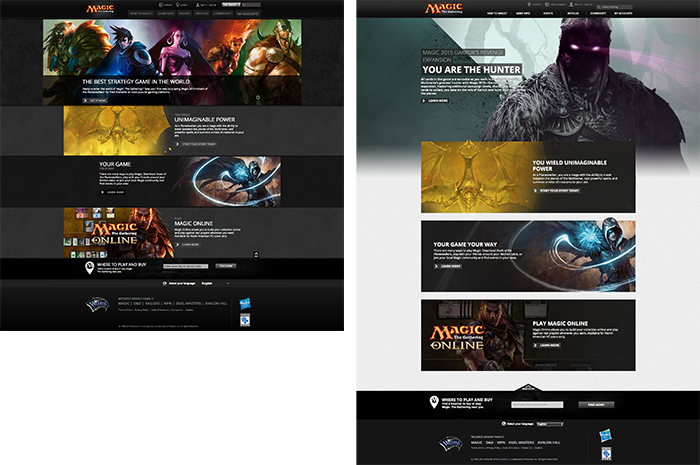The width and height of the screenshot is (700, 465).
Task: Open Articles in the right mockup nav
Action: (x=573, y=13)
